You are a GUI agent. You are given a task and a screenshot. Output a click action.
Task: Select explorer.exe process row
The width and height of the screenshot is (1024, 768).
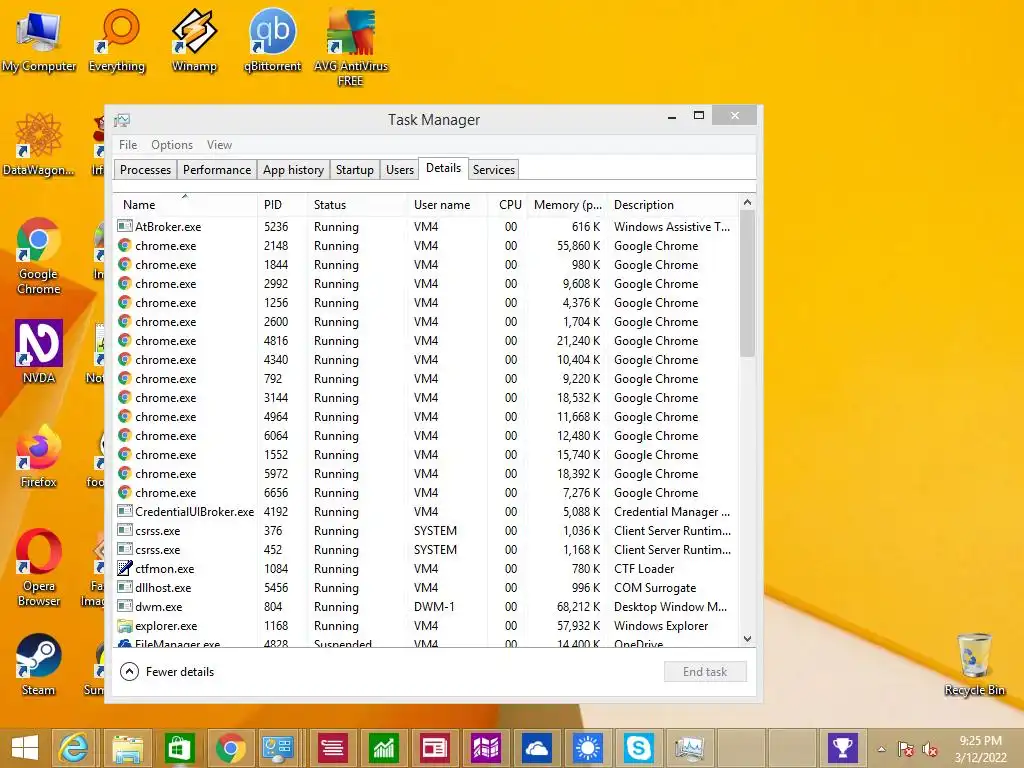426,626
